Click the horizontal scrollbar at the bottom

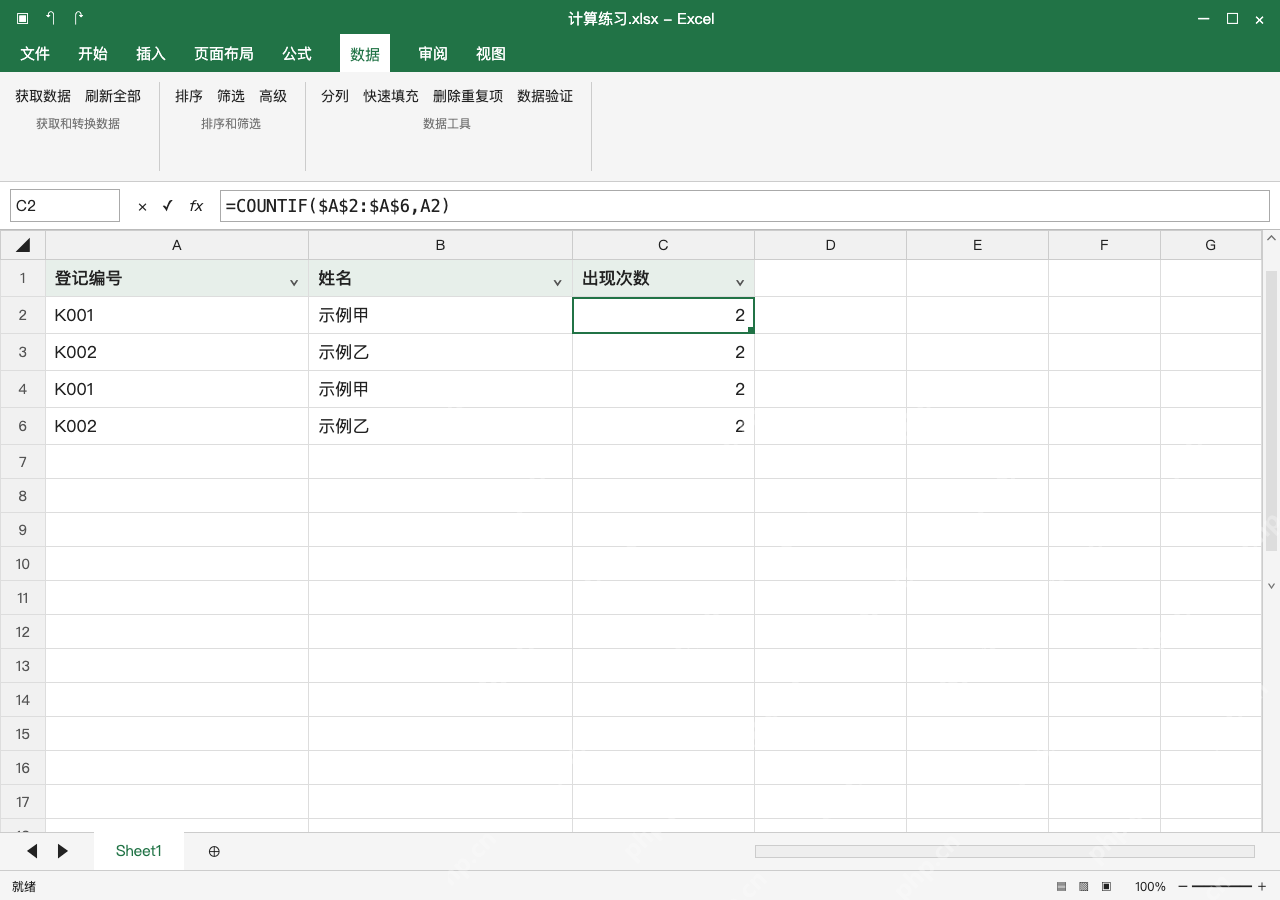[x=1005, y=851]
